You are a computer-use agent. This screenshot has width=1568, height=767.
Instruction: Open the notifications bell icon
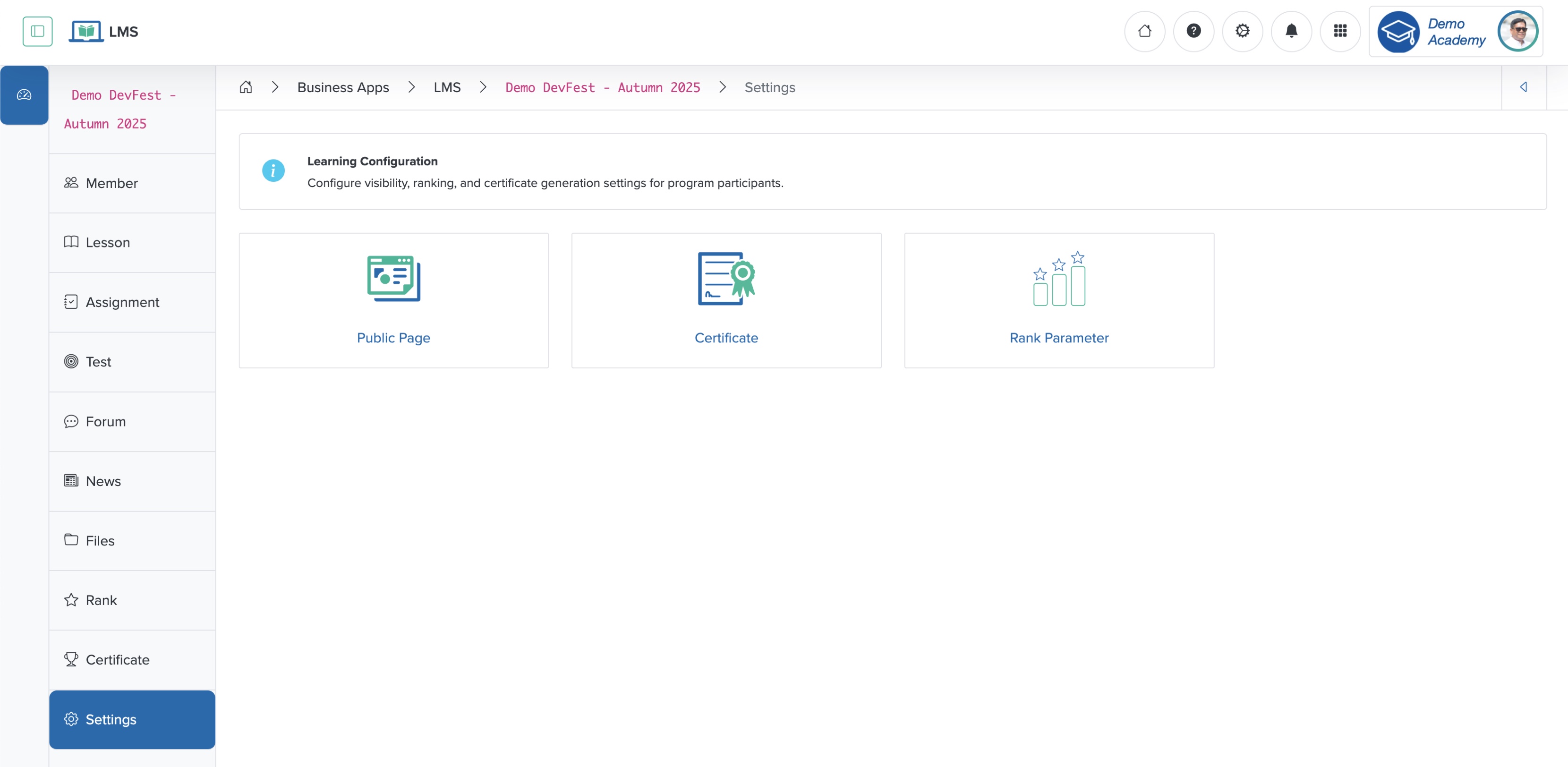tap(1291, 31)
